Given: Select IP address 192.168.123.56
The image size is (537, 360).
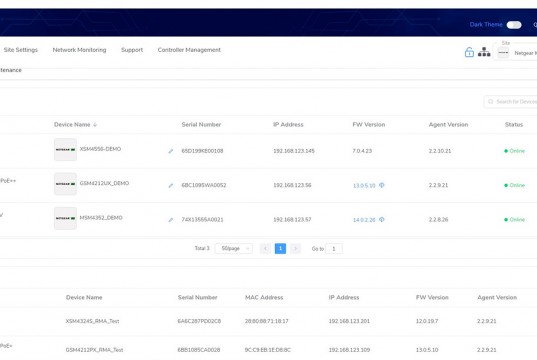Looking at the screenshot, I should click(292, 185).
